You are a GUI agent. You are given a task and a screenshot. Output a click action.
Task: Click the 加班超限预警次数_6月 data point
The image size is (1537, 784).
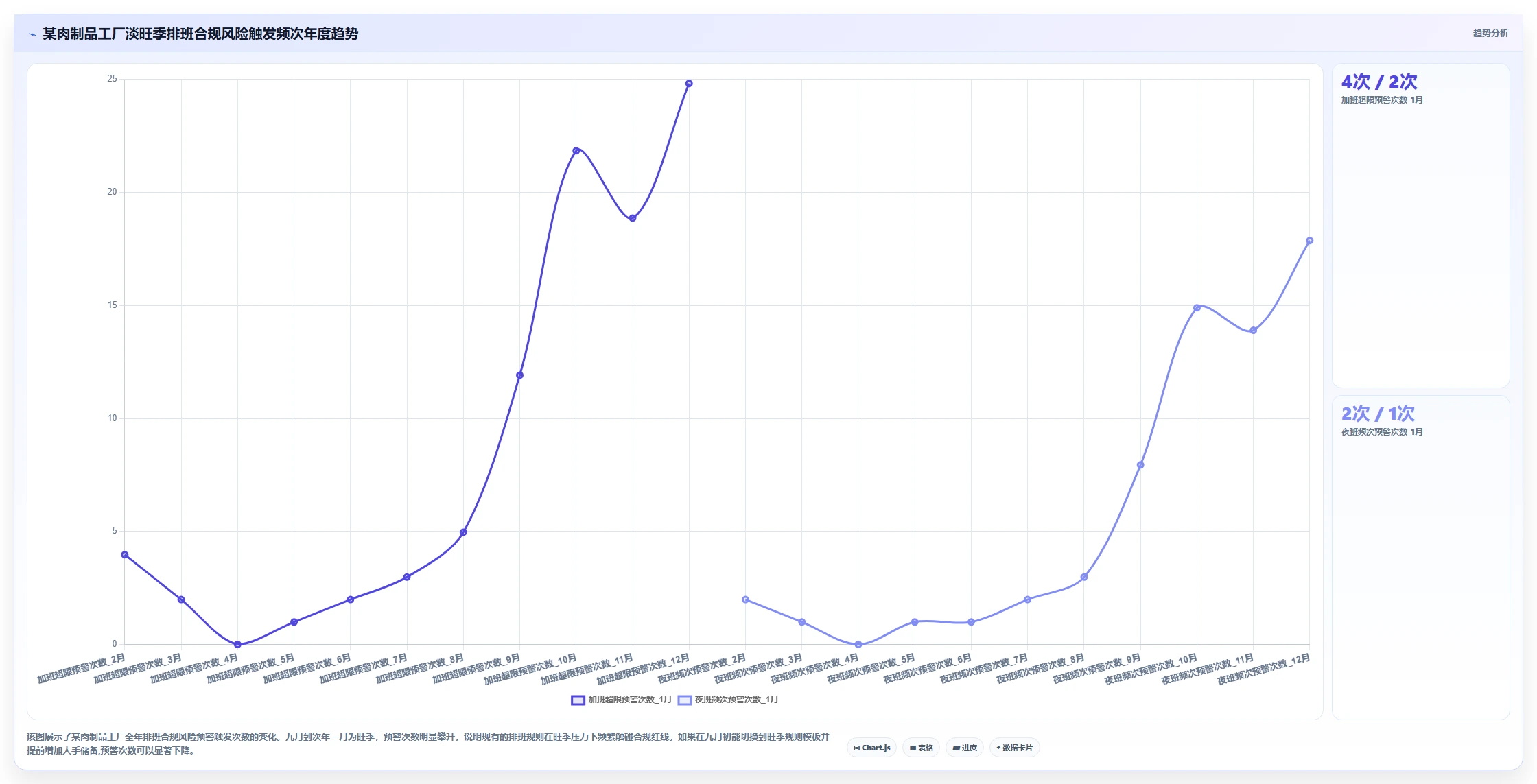[x=351, y=599]
